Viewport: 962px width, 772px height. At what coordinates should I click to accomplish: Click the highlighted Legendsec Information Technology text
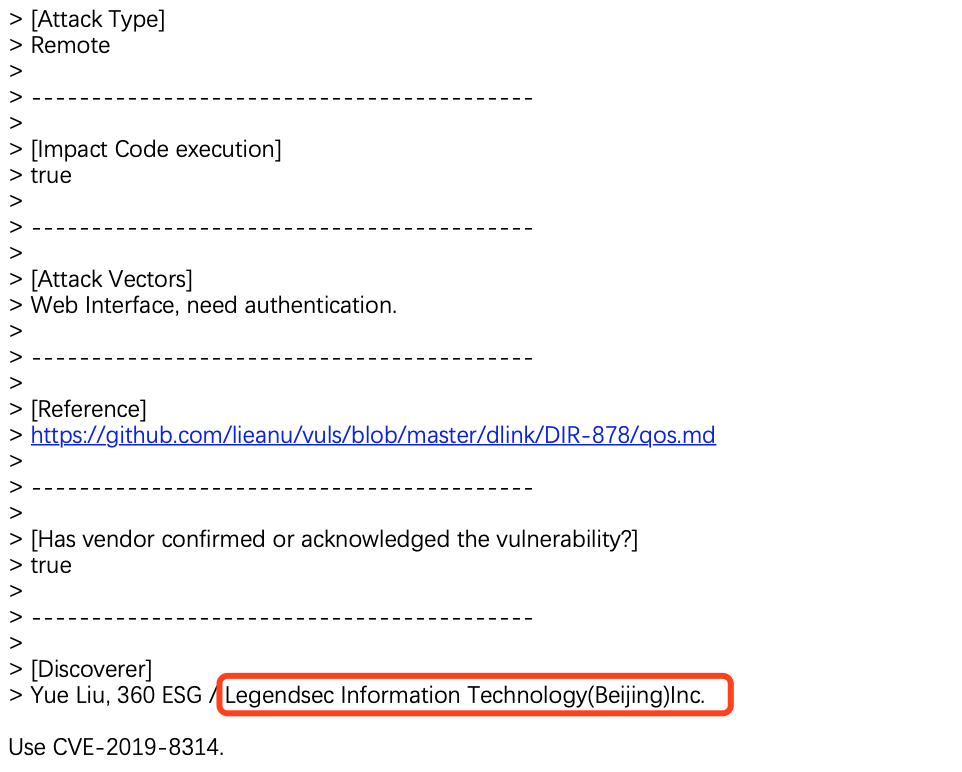pos(465,695)
